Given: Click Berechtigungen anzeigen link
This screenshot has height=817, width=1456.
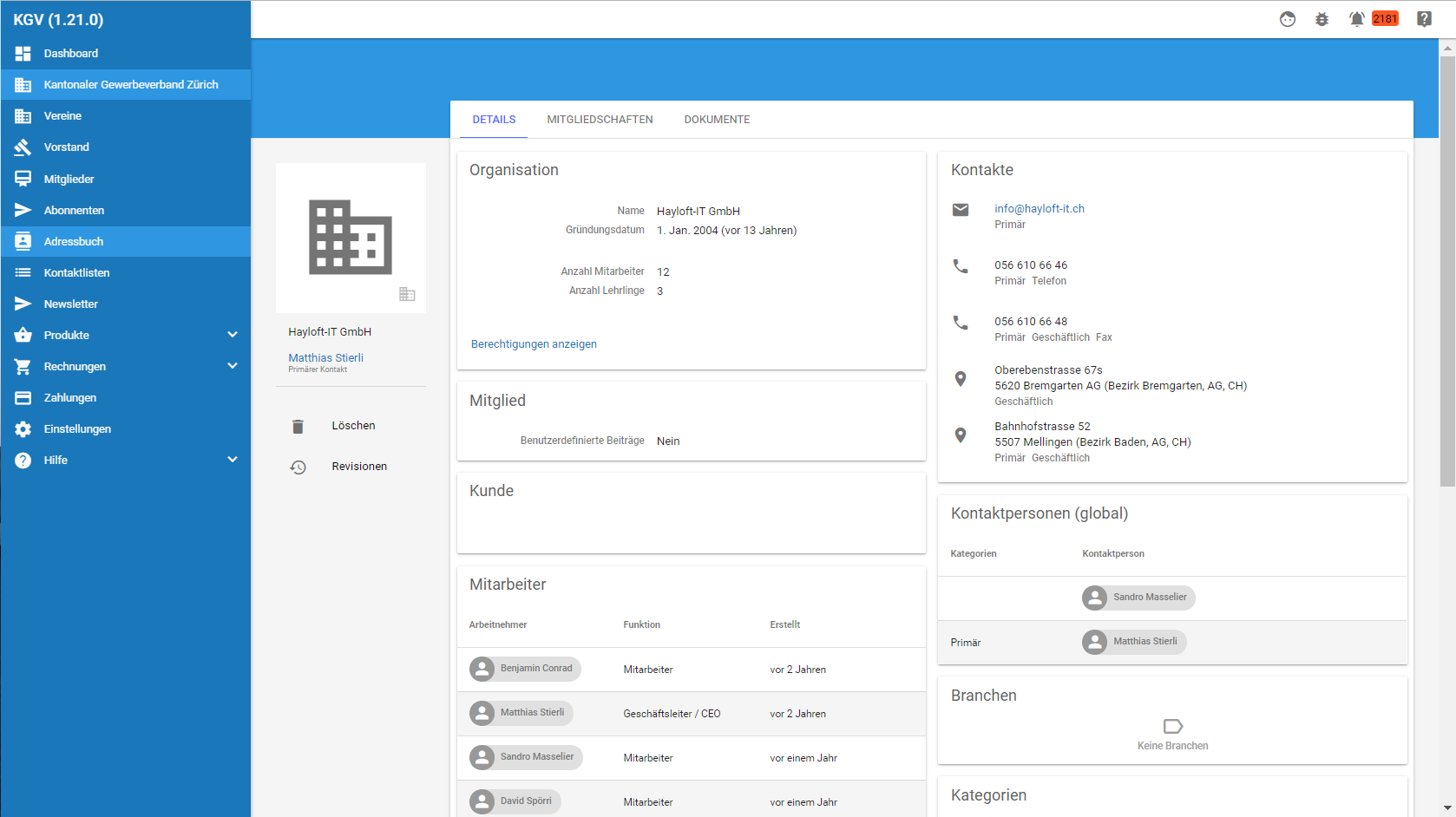Looking at the screenshot, I should point(534,344).
